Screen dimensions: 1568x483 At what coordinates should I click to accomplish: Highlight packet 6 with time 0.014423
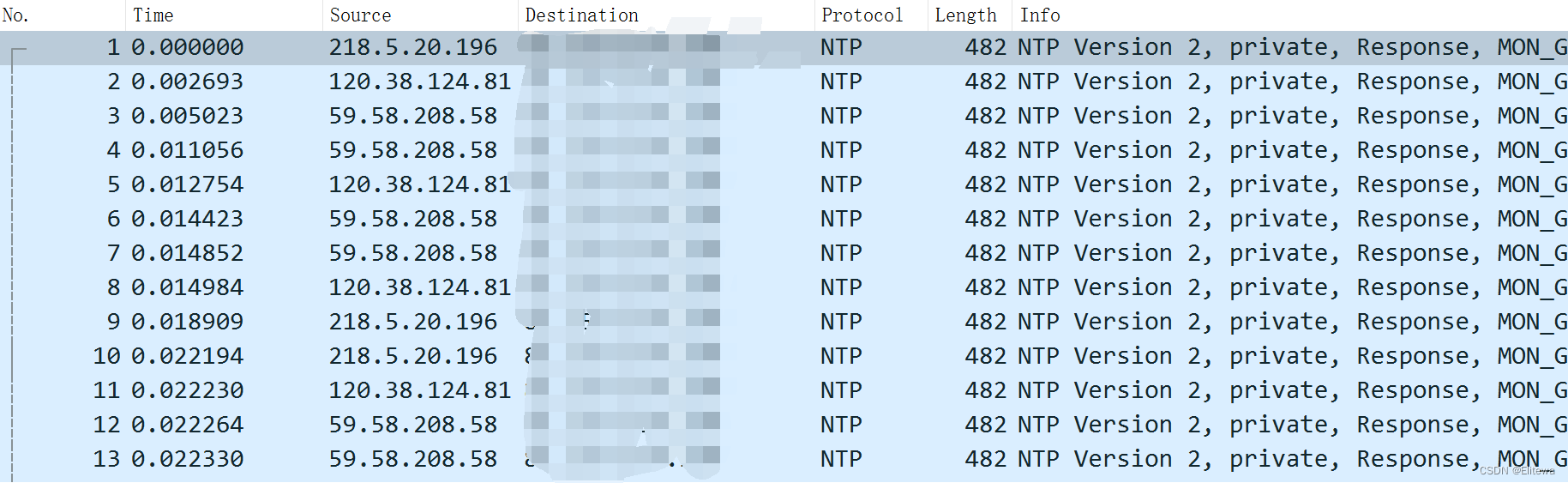click(x=187, y=220)
